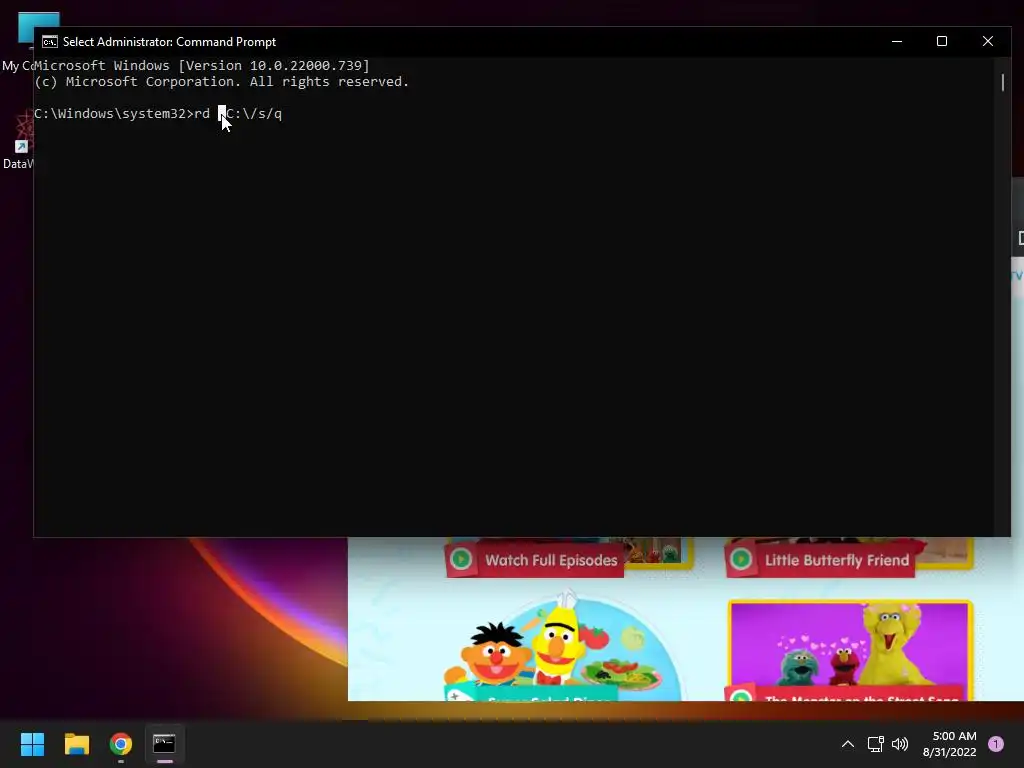This screenshot has height=768, width=1024.
Task: Minimize the Command Prompt window
Action: (897, 41)
